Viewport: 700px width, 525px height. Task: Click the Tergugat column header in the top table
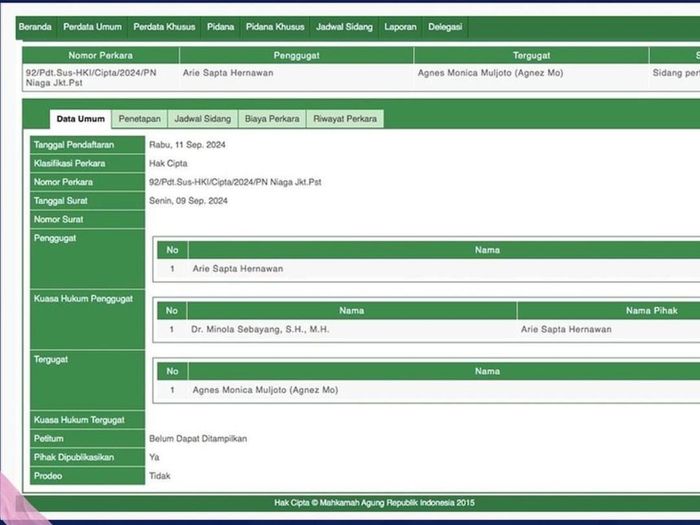point(531,56)
